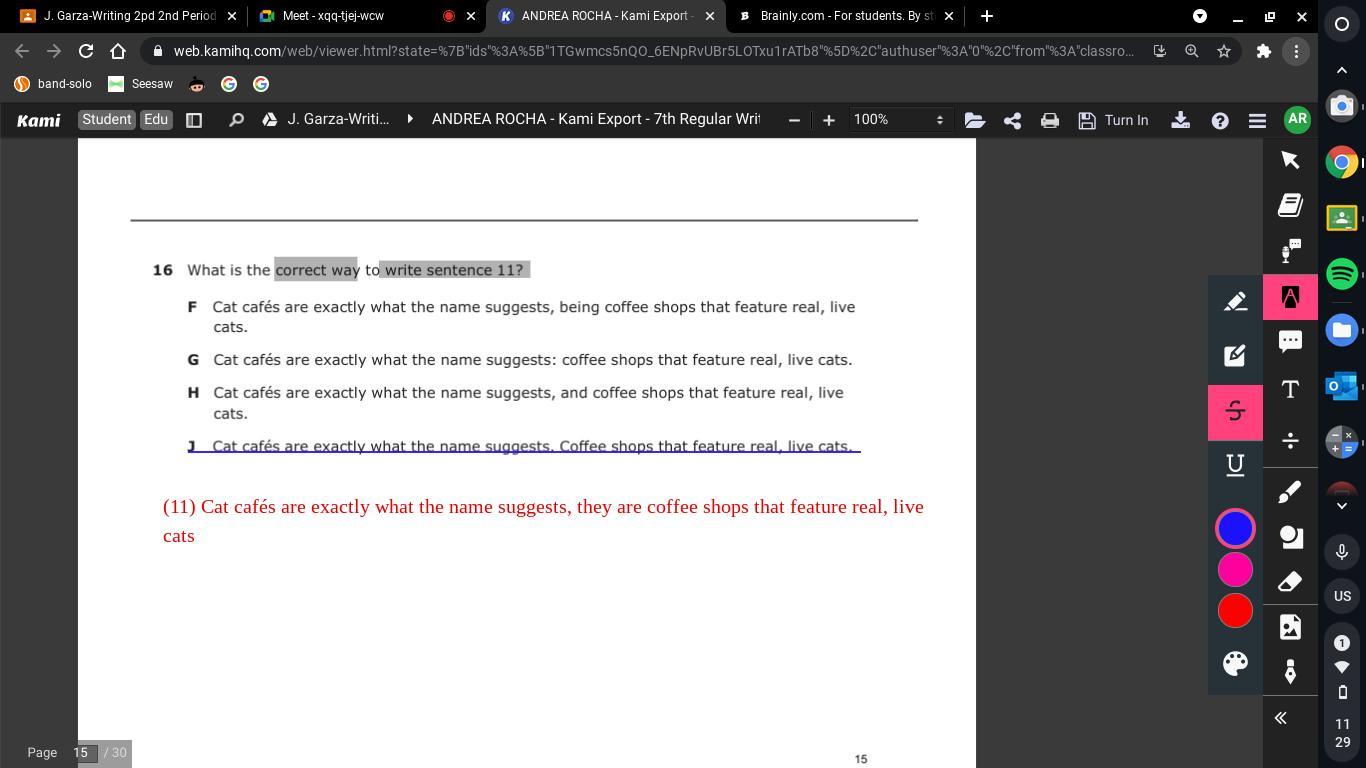
Task: Select the ANDREA ROCHA Kami Export tab
Action: click(606, 16)
